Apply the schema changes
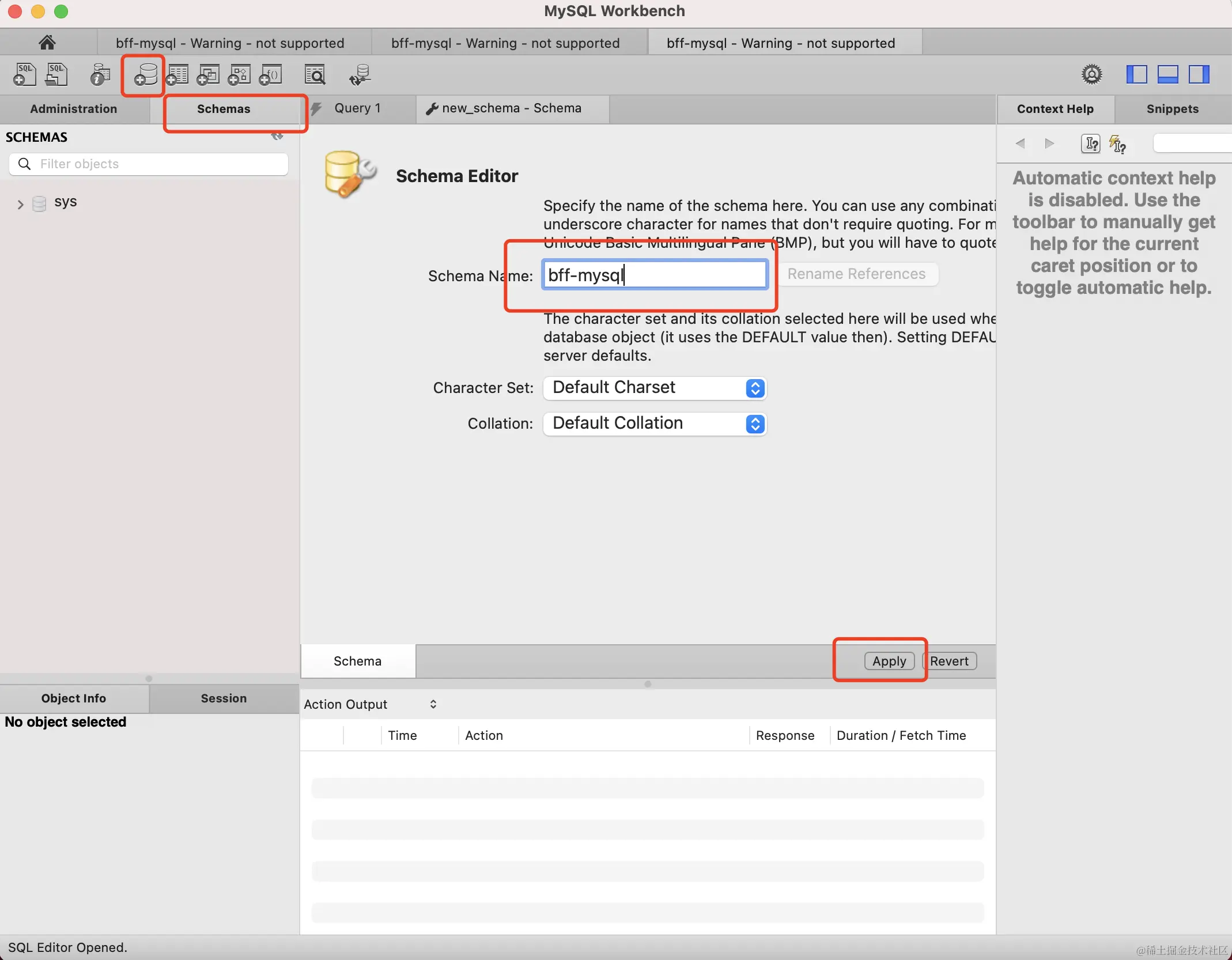The image size is (1232, 960). click(888, 661)
